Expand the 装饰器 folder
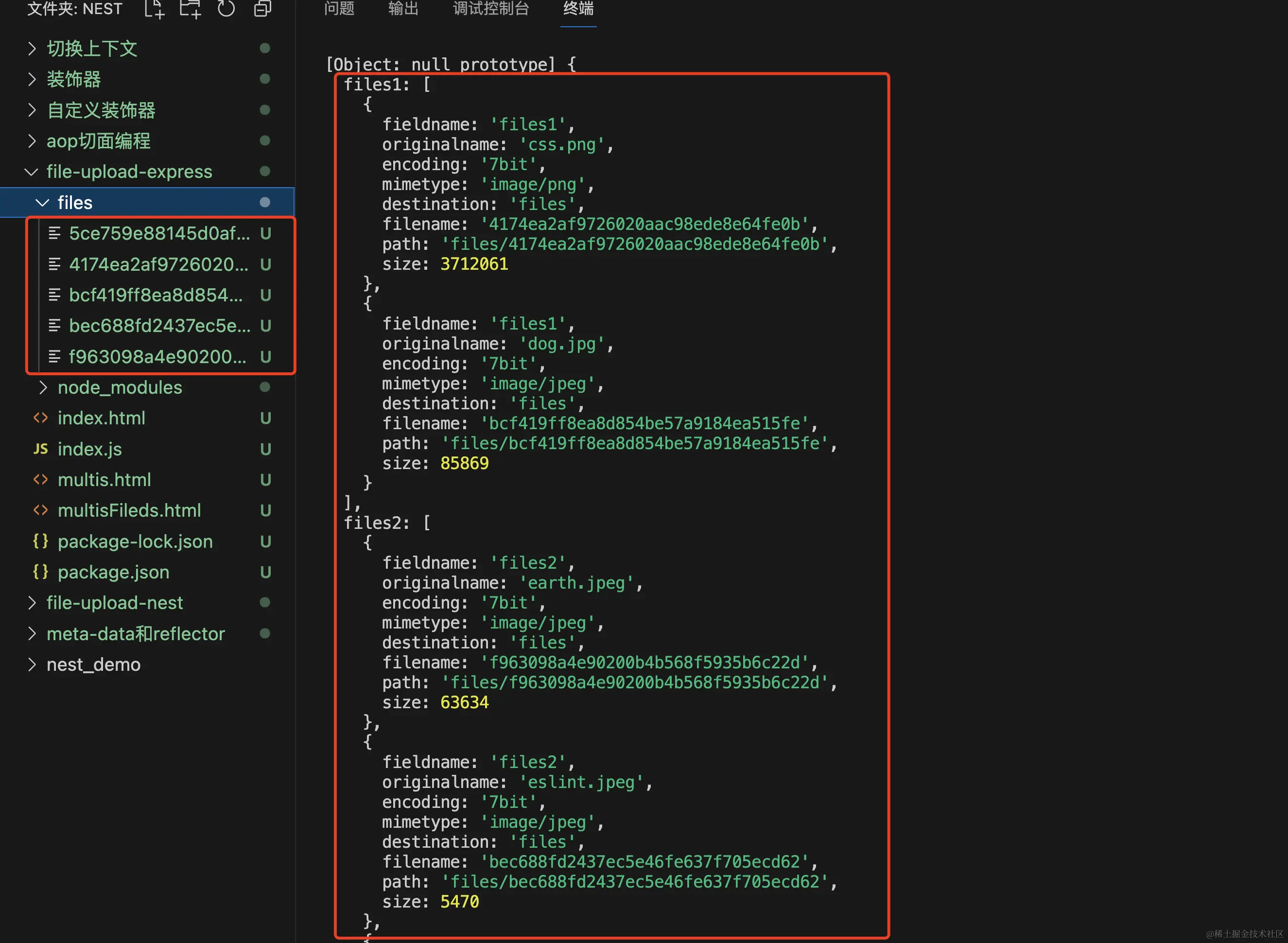This screenshot has width=1288, height=943. (32, 79)
